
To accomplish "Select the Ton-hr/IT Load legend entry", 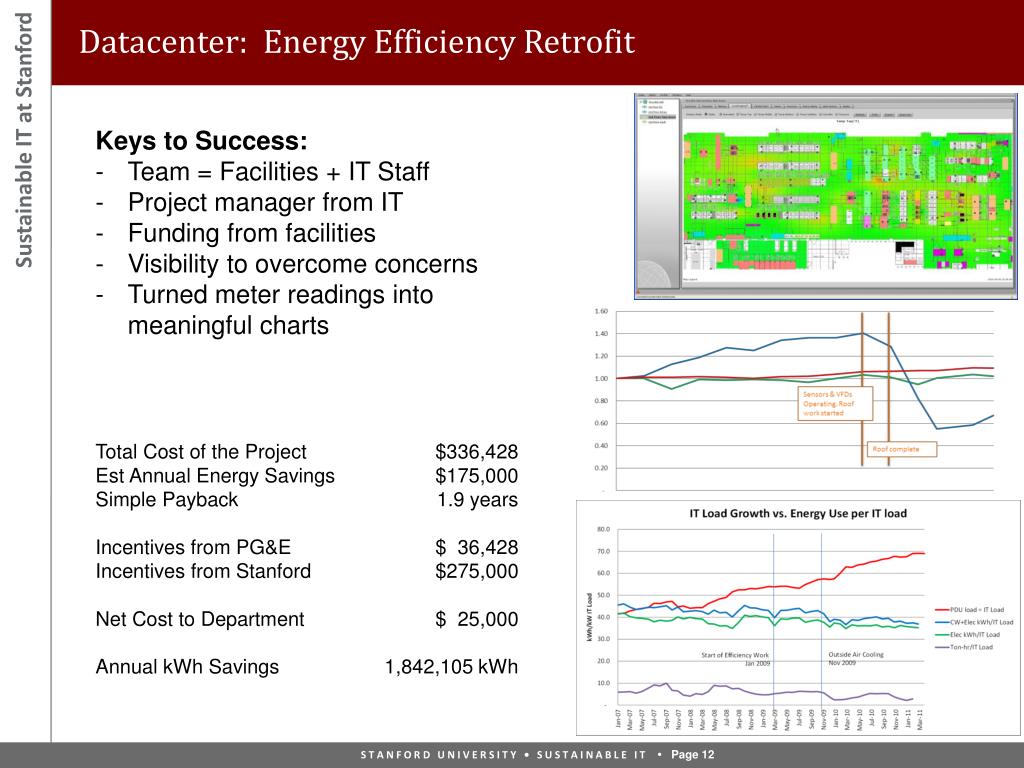I will [x=964, y=647].
